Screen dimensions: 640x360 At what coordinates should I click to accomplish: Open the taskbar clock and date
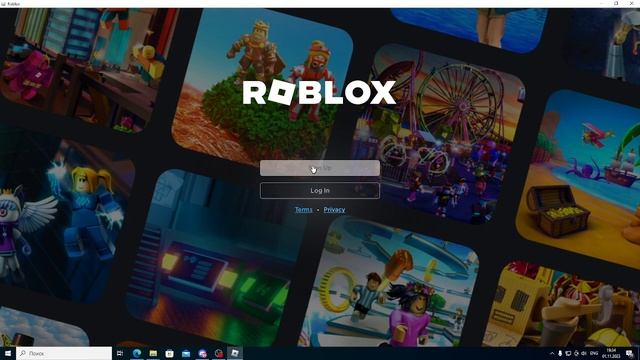pos(611,353)
